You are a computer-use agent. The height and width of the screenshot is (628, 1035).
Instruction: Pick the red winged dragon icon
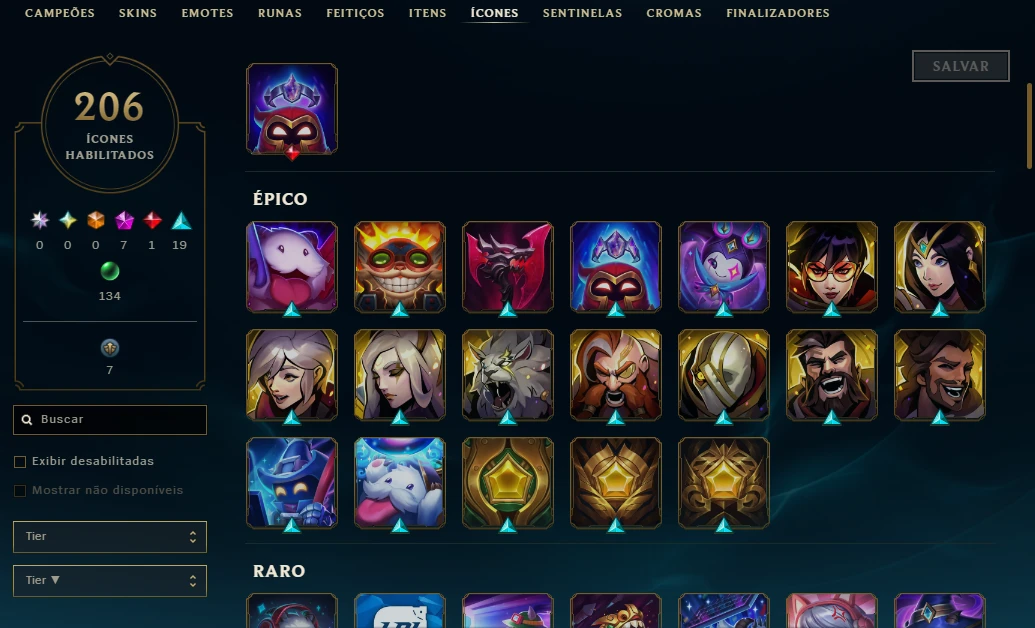[x=508, y=267]
